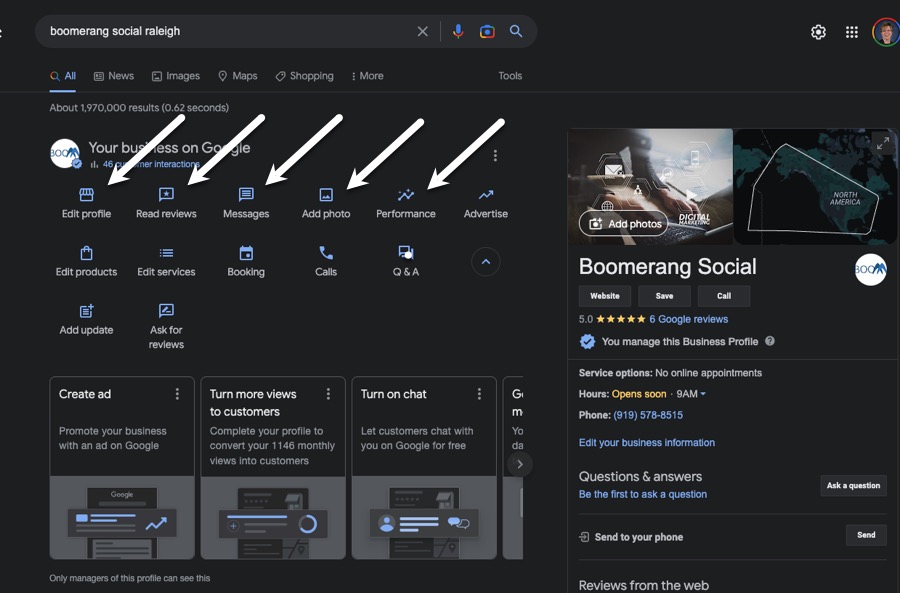Focus the Google search field

tap(230, 32)
